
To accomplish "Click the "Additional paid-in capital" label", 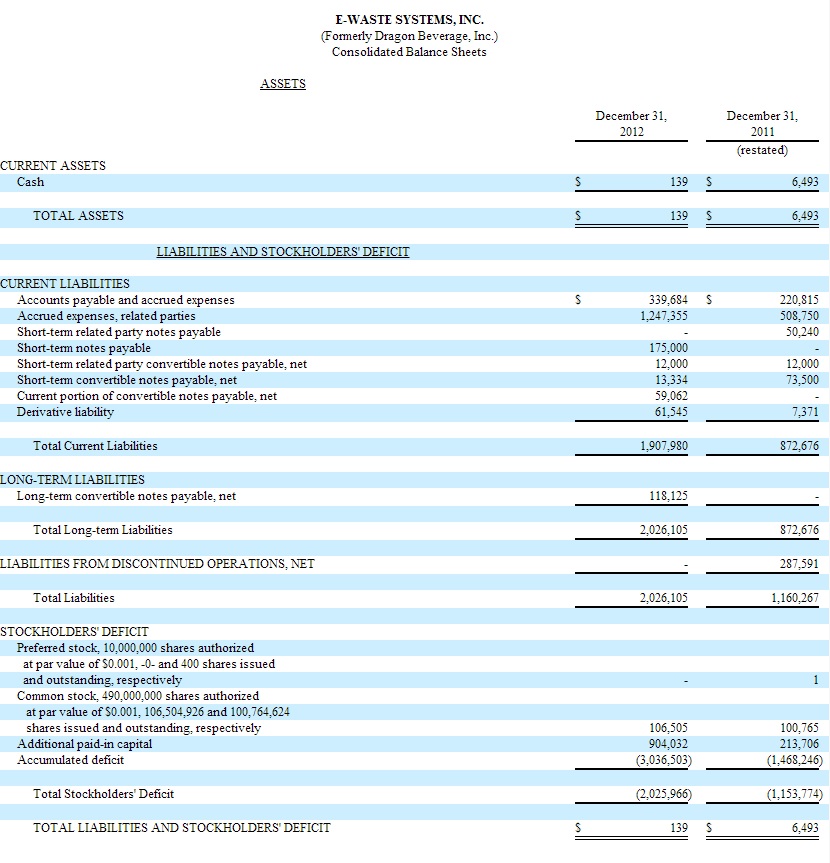I will 85,744.
